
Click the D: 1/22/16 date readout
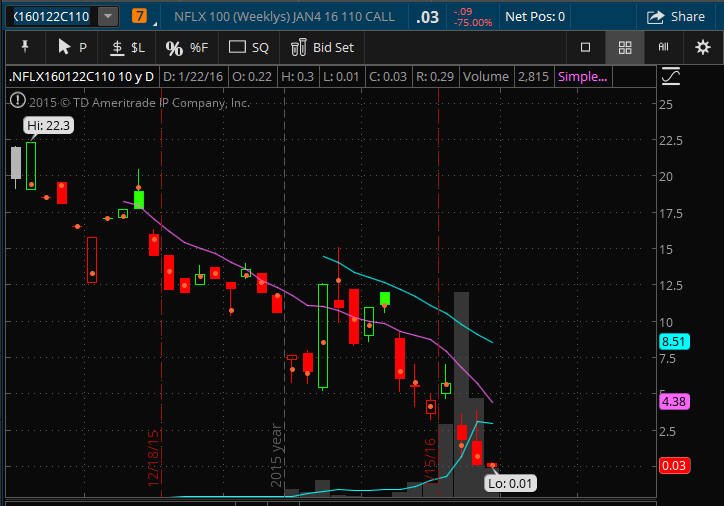coord(193,77)
